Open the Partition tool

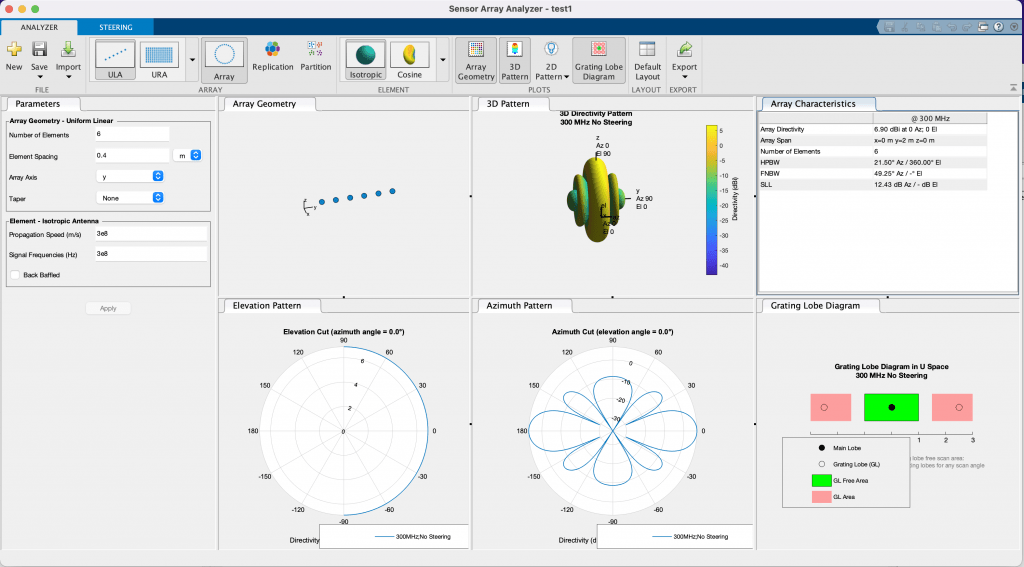click(x=315, y=56)
